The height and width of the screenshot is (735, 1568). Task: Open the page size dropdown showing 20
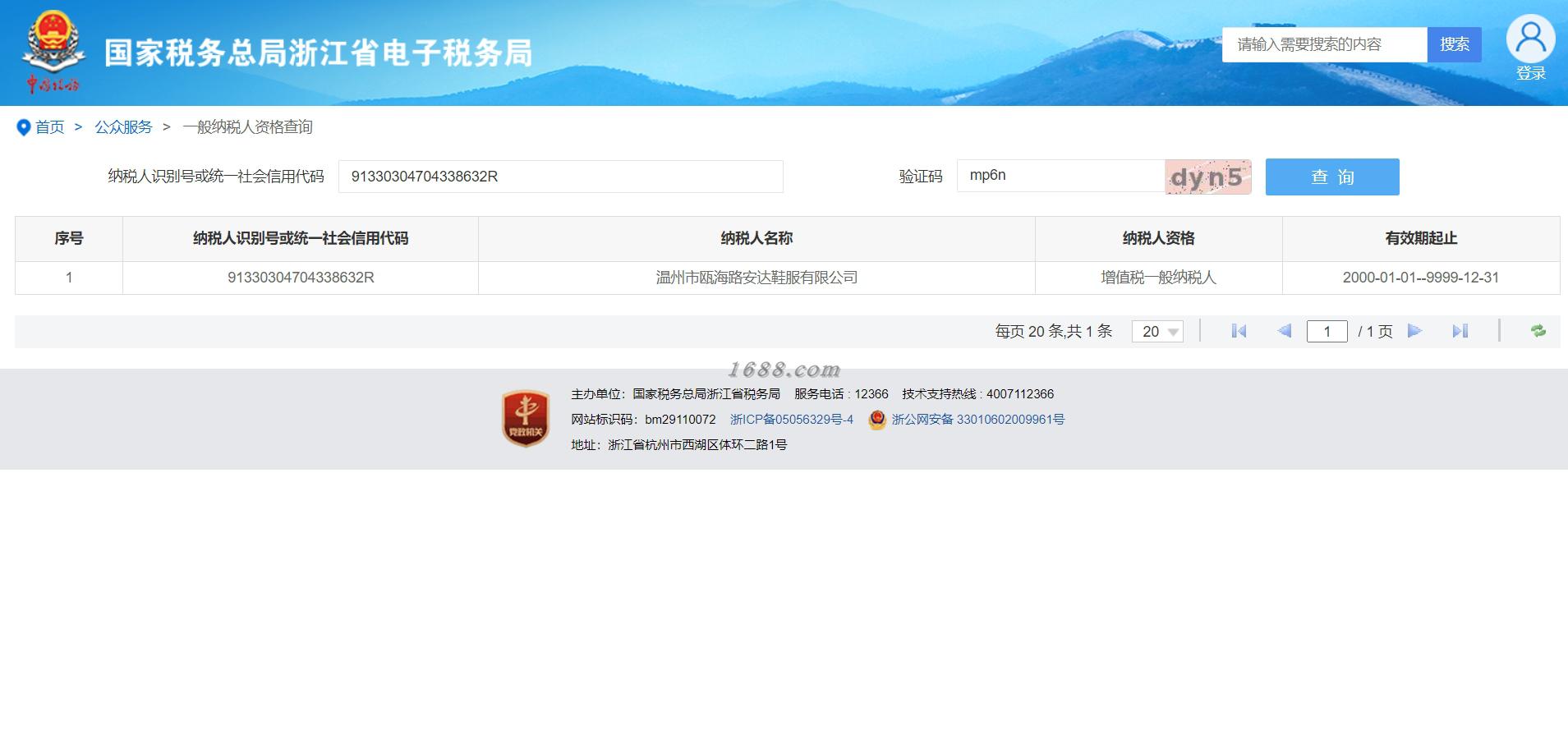1157,331
